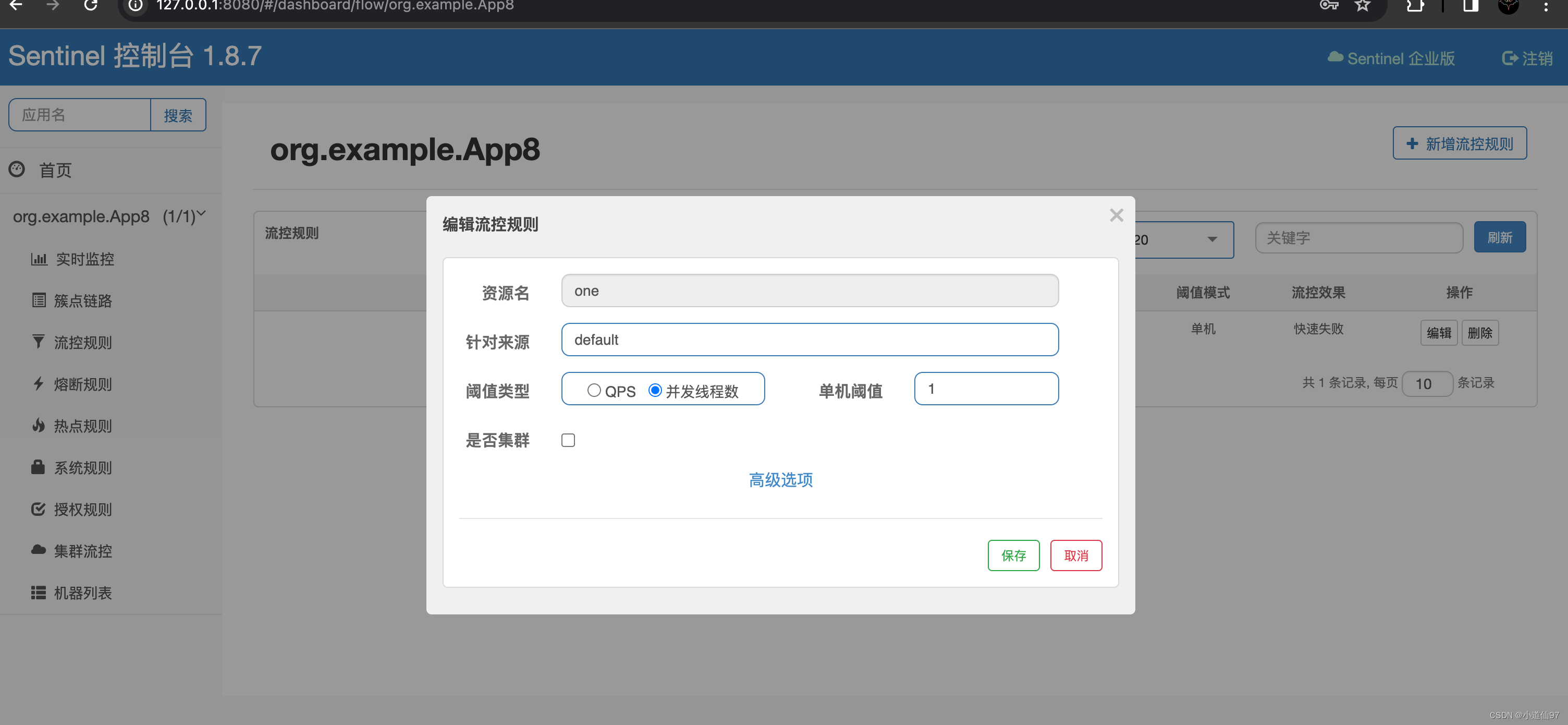This screenshot has height=725, width=1568.
Task: Open the browser three-dot menu
Action: (1546, 6)
